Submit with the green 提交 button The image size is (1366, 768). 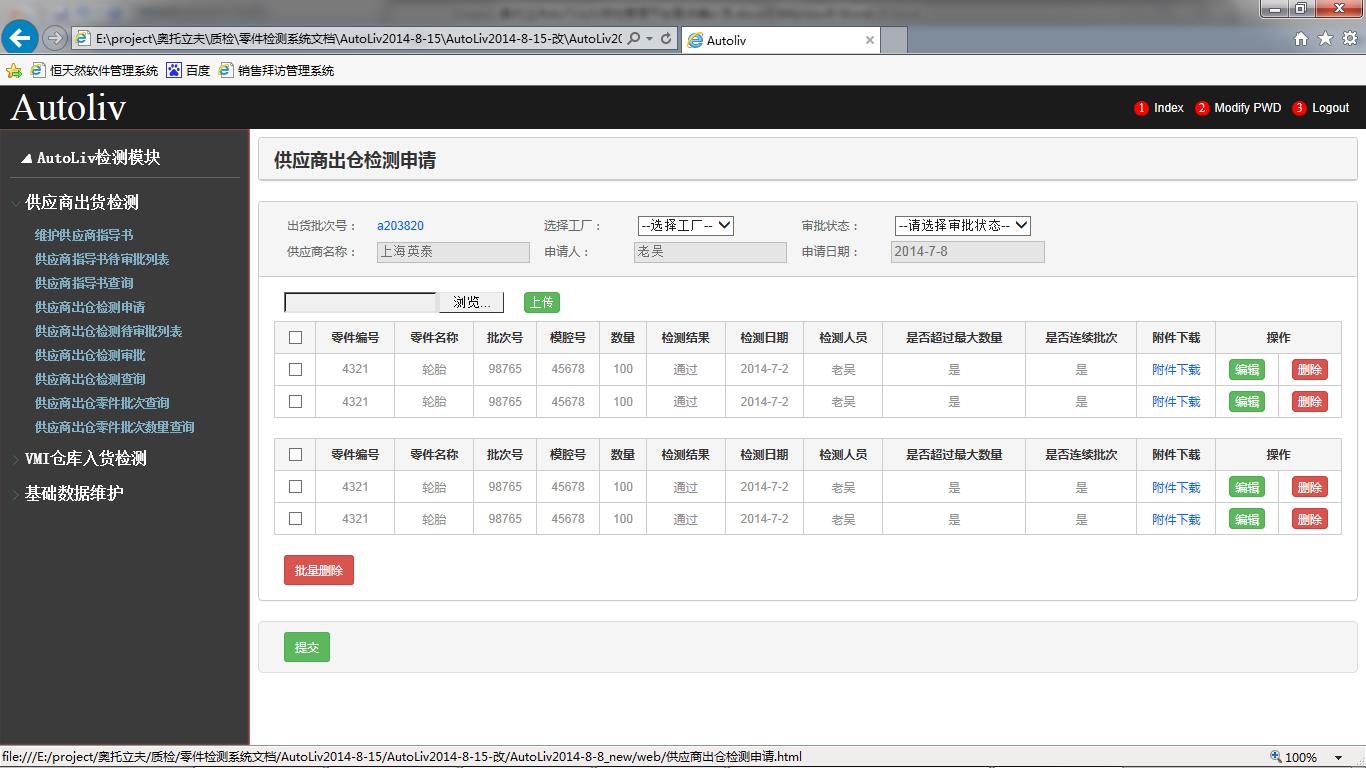307,647
